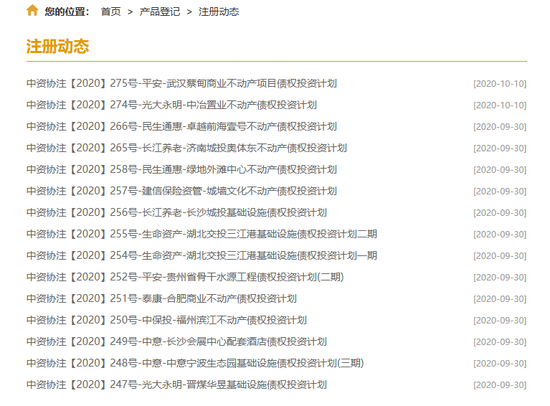Open 255号 生命资产三江港二期 entry
550x406 pixels.
pos(202,234)
